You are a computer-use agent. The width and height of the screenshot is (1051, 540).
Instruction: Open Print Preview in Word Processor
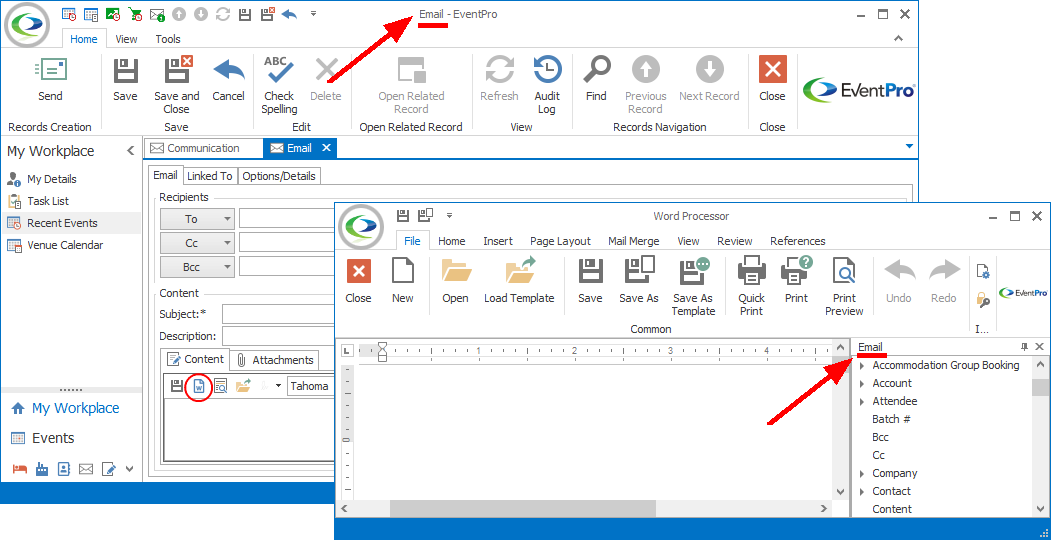[x=844, y=287]
